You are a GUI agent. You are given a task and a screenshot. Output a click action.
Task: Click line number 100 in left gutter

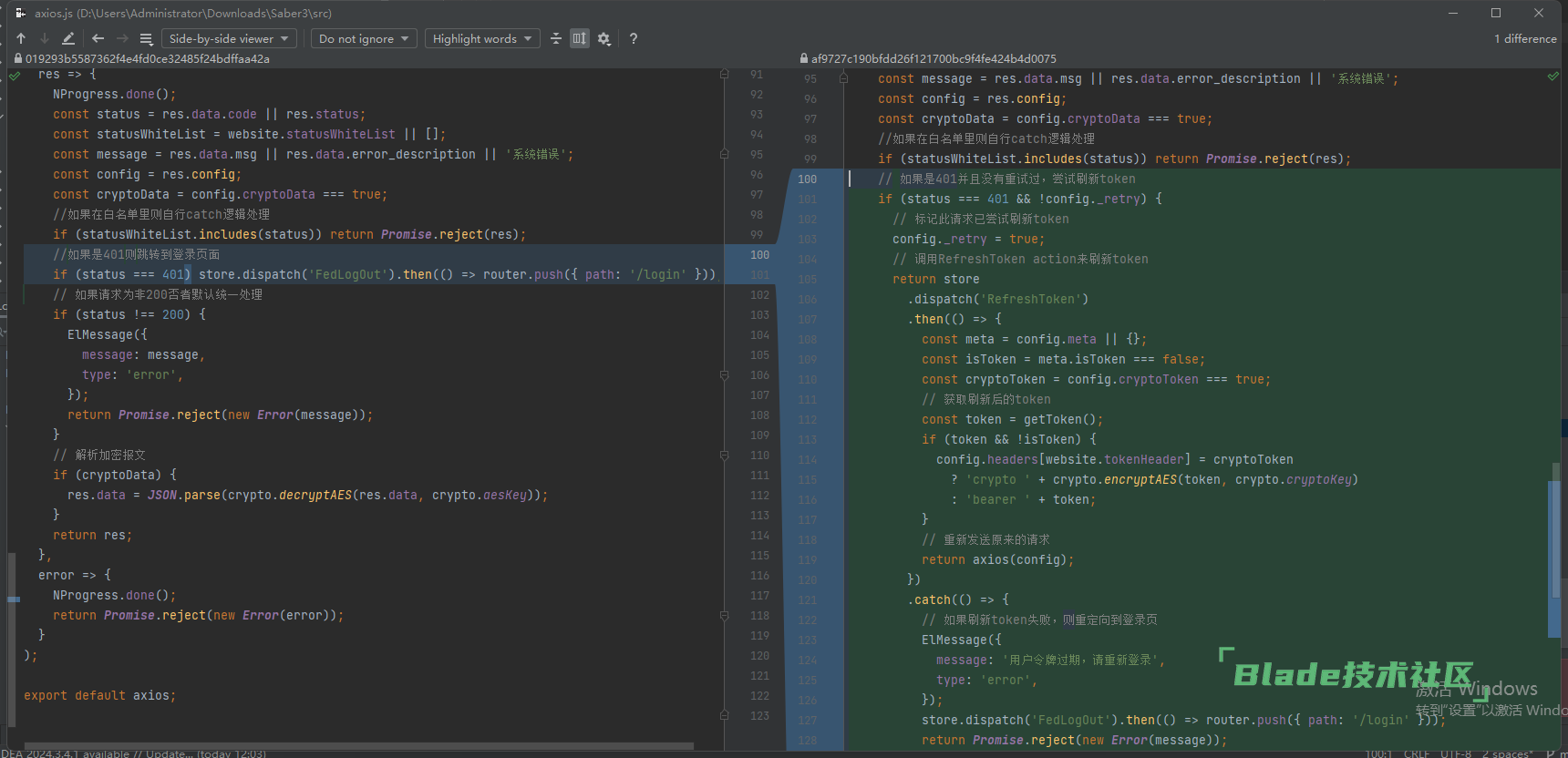759,254
